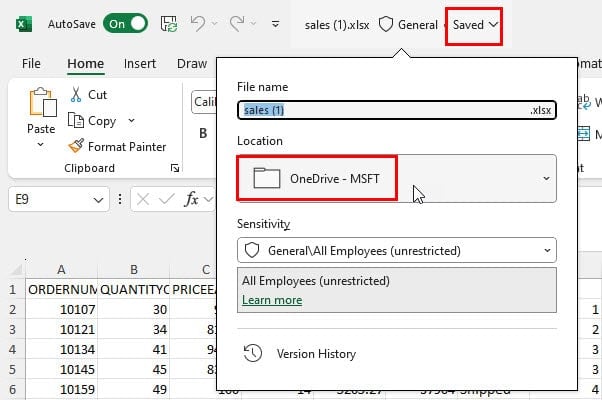Expand the Paste options arrow
Viewport: 602px width, 400px height.
(x=40, y=145)
